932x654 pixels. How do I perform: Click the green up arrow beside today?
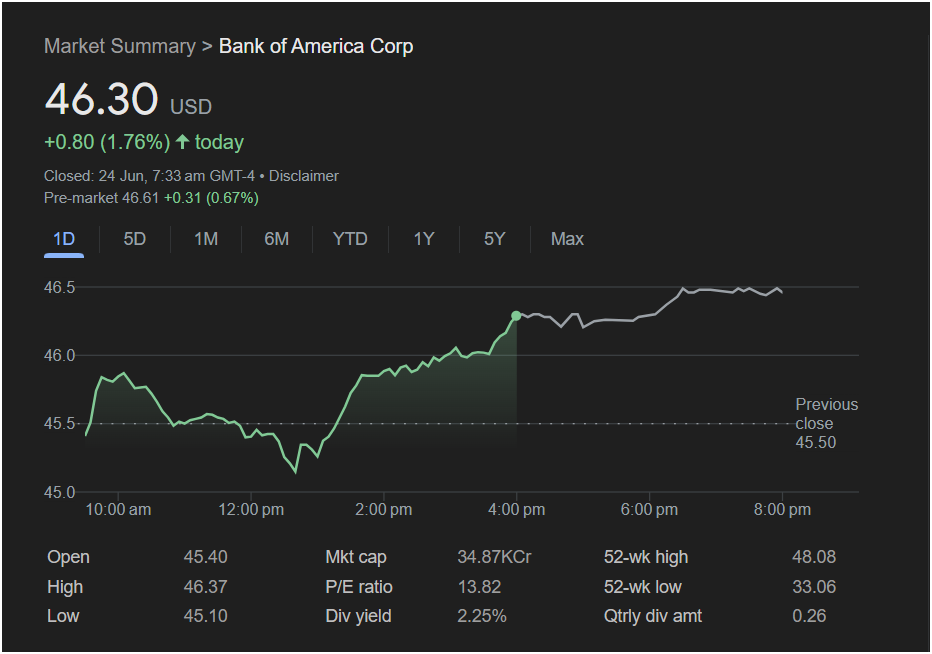tap(182, 142)
